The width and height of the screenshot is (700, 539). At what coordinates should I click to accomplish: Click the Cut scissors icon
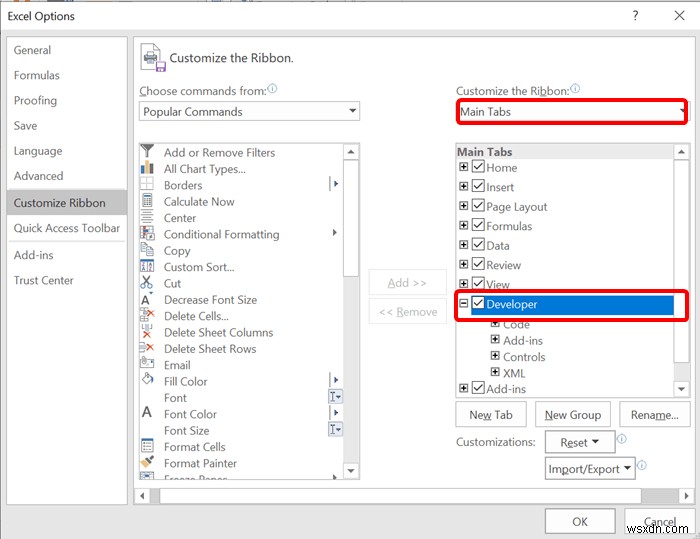[146, 282]
